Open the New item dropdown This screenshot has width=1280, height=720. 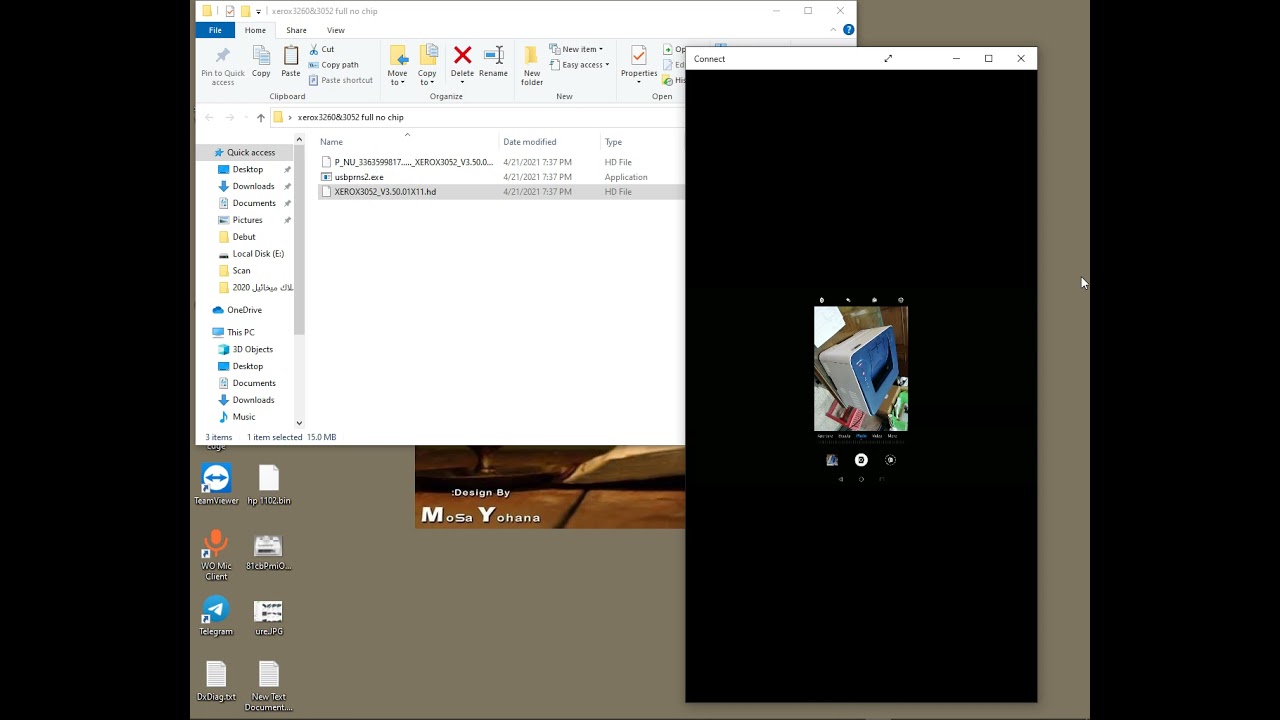(577, 49)
